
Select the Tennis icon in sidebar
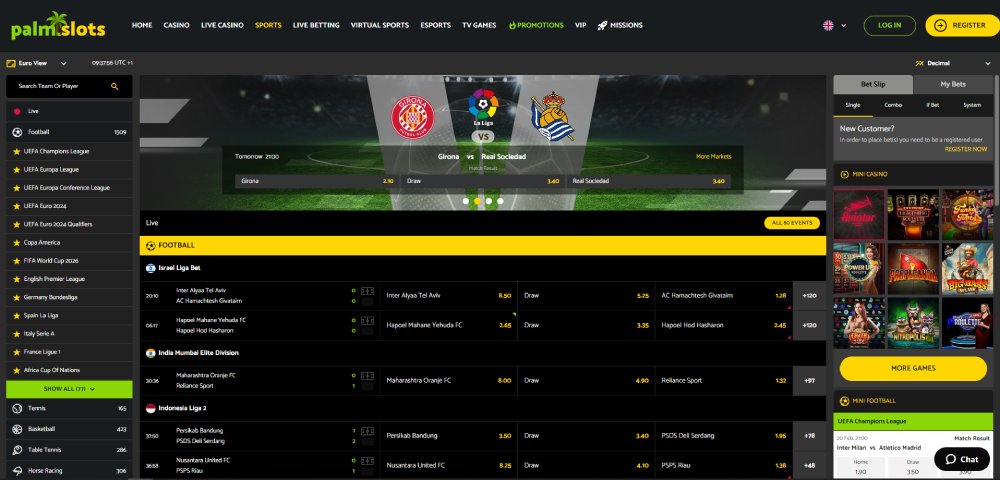pyautogui.click(x=17, y=408)
